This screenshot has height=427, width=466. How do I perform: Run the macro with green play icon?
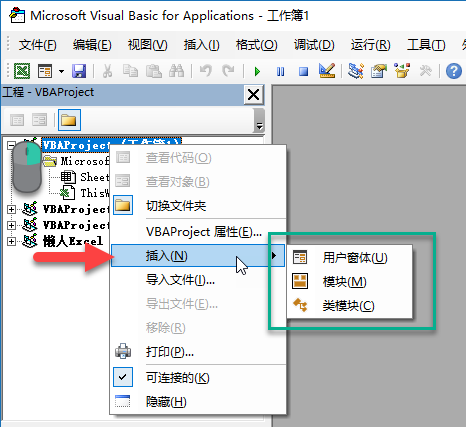click(x=257, y=71)
